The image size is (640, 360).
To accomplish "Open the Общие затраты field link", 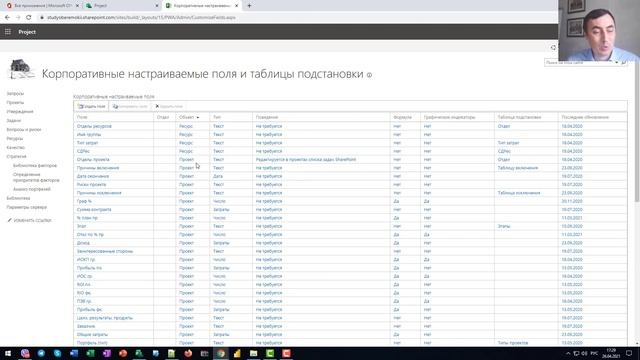I will 92,334.
